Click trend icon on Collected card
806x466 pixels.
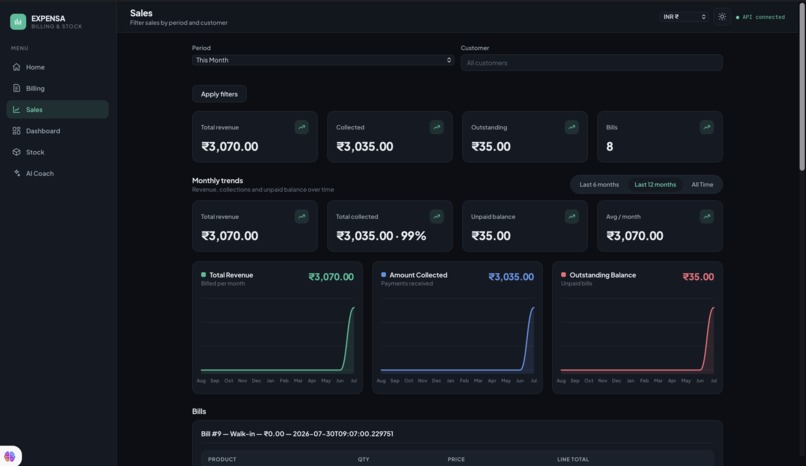pos(436,127)
